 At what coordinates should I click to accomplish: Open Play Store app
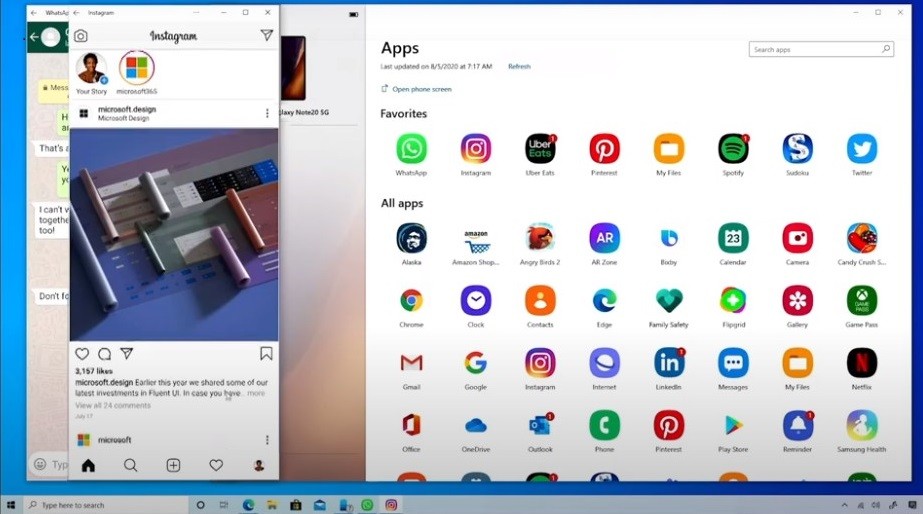(x=733, y=426)
